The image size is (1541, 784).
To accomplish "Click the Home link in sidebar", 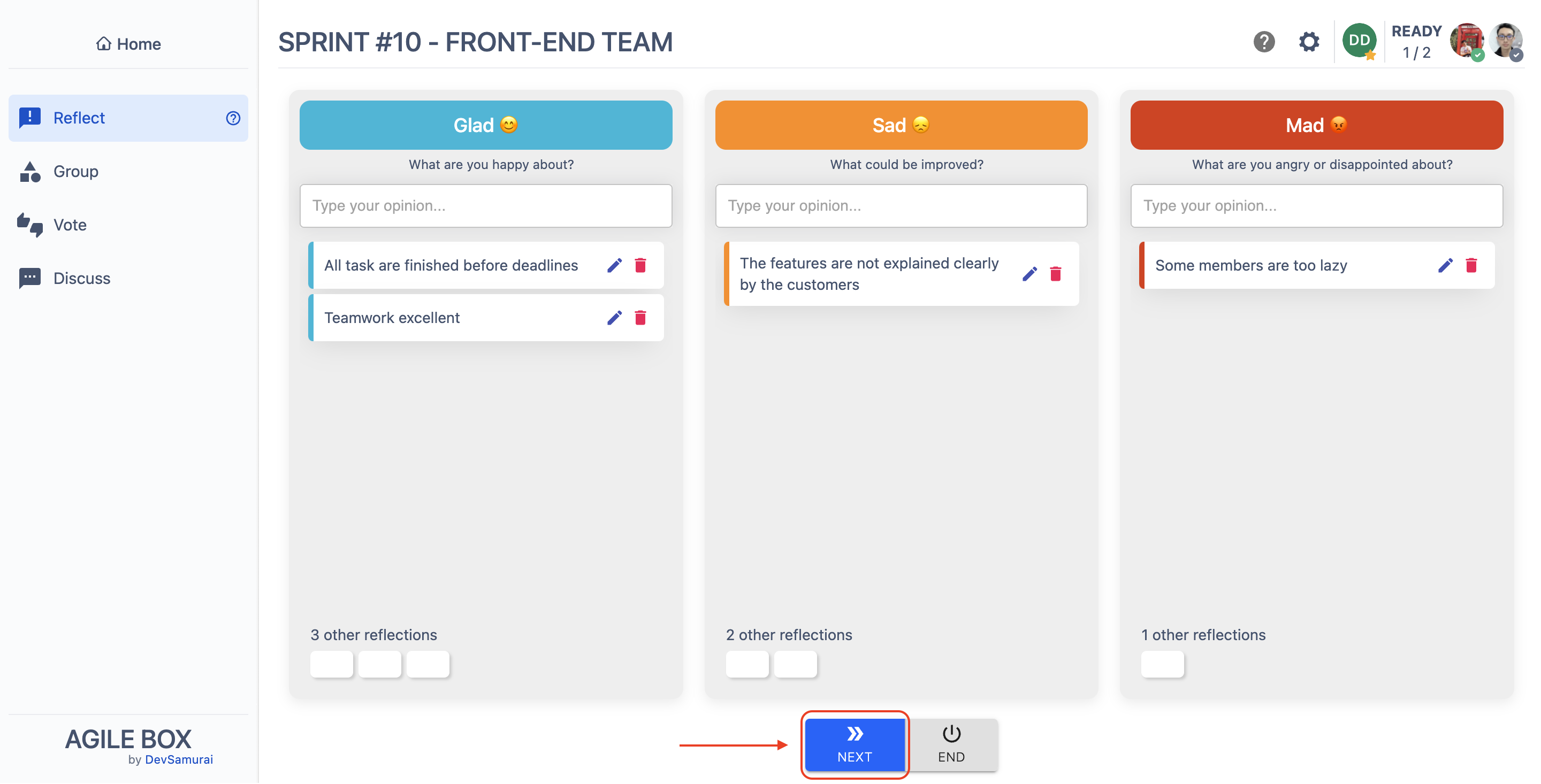I will point(128,44).
